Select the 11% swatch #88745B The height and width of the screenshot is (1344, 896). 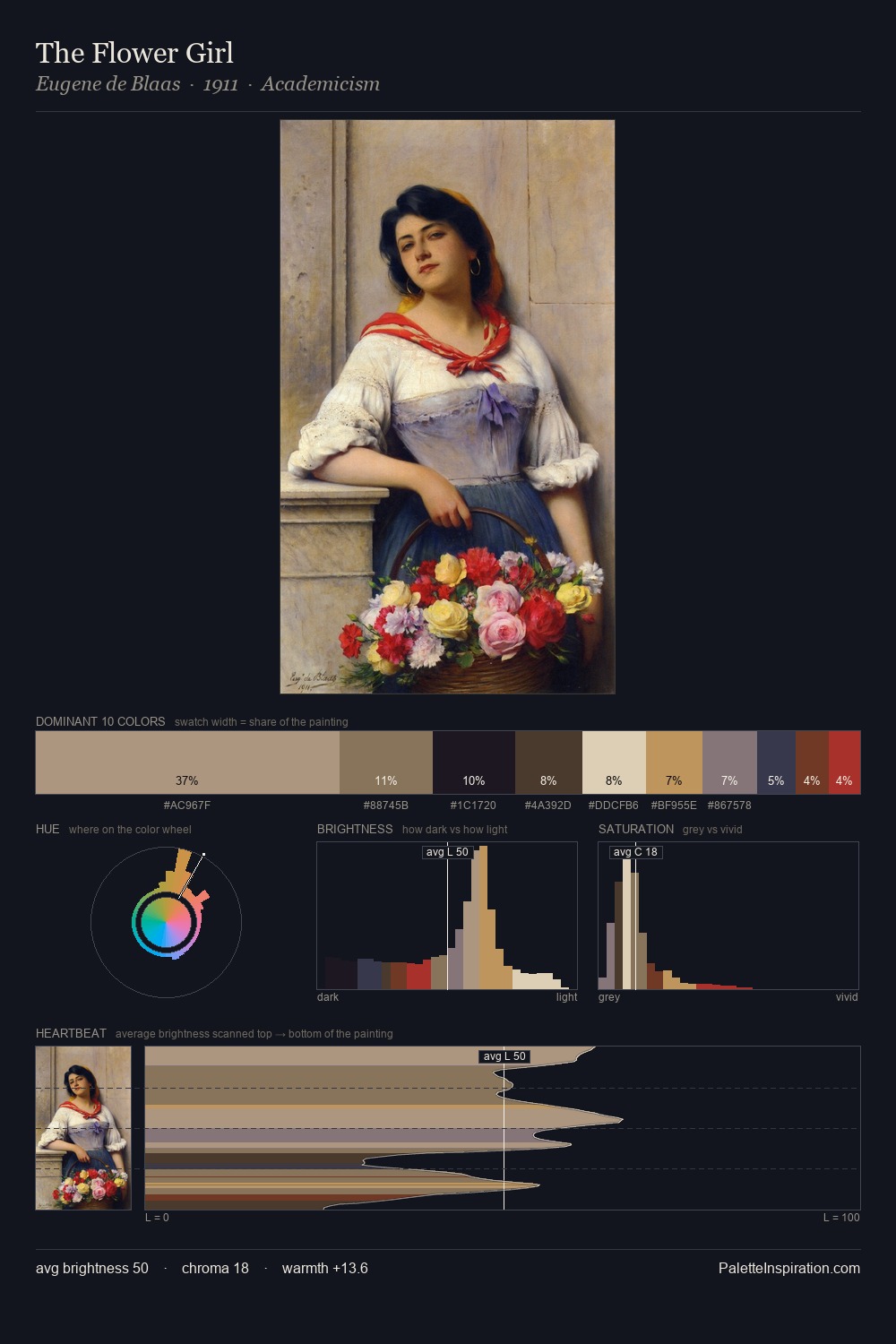[386, 762]
